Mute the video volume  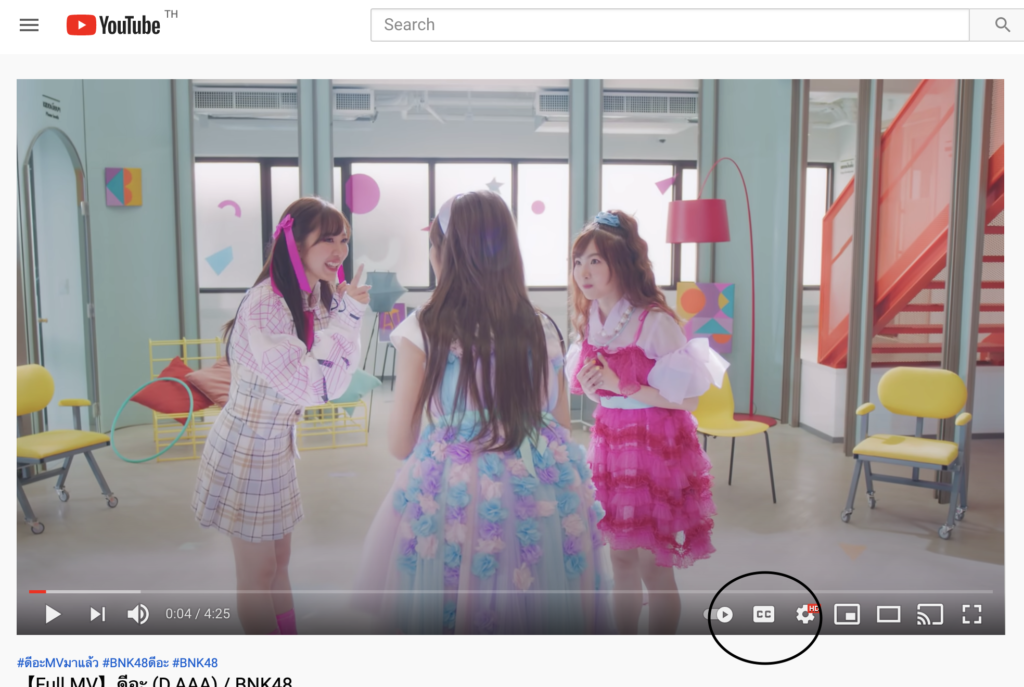click(138, 614)
